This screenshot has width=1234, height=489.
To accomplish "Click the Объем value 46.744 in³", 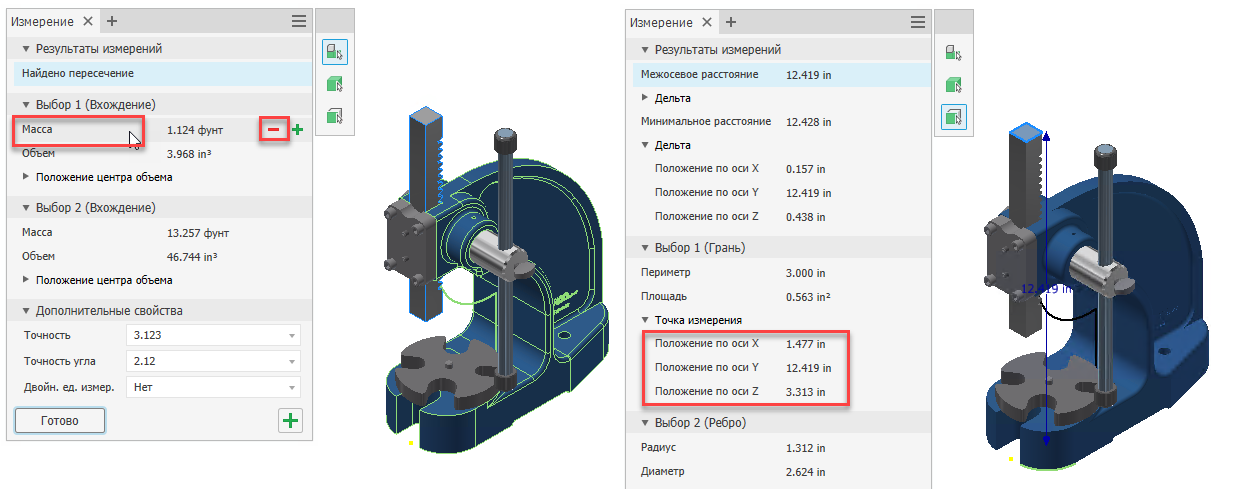I will click(x=193, y=256).
